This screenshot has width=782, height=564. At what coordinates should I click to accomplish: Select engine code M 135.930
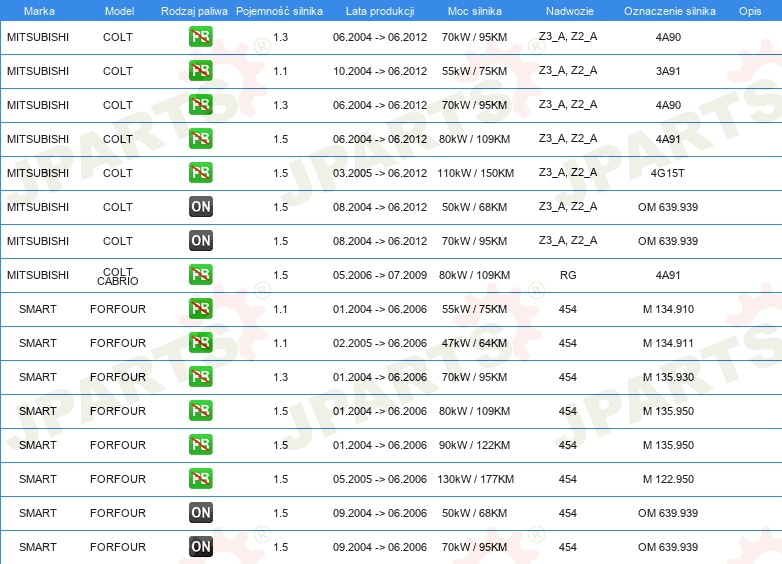pos(668,377)
